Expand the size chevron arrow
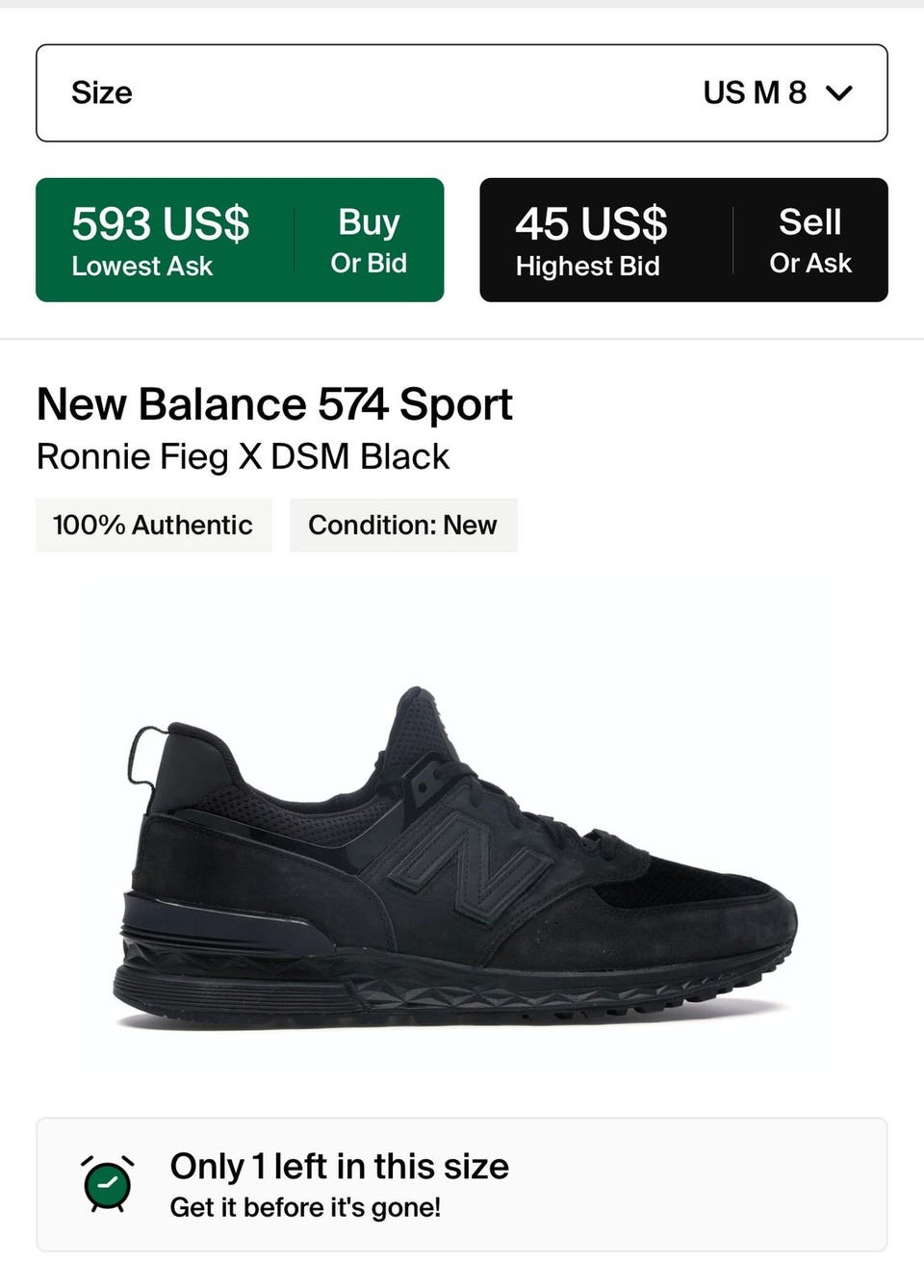924x1288 pixels. (839, 93)
